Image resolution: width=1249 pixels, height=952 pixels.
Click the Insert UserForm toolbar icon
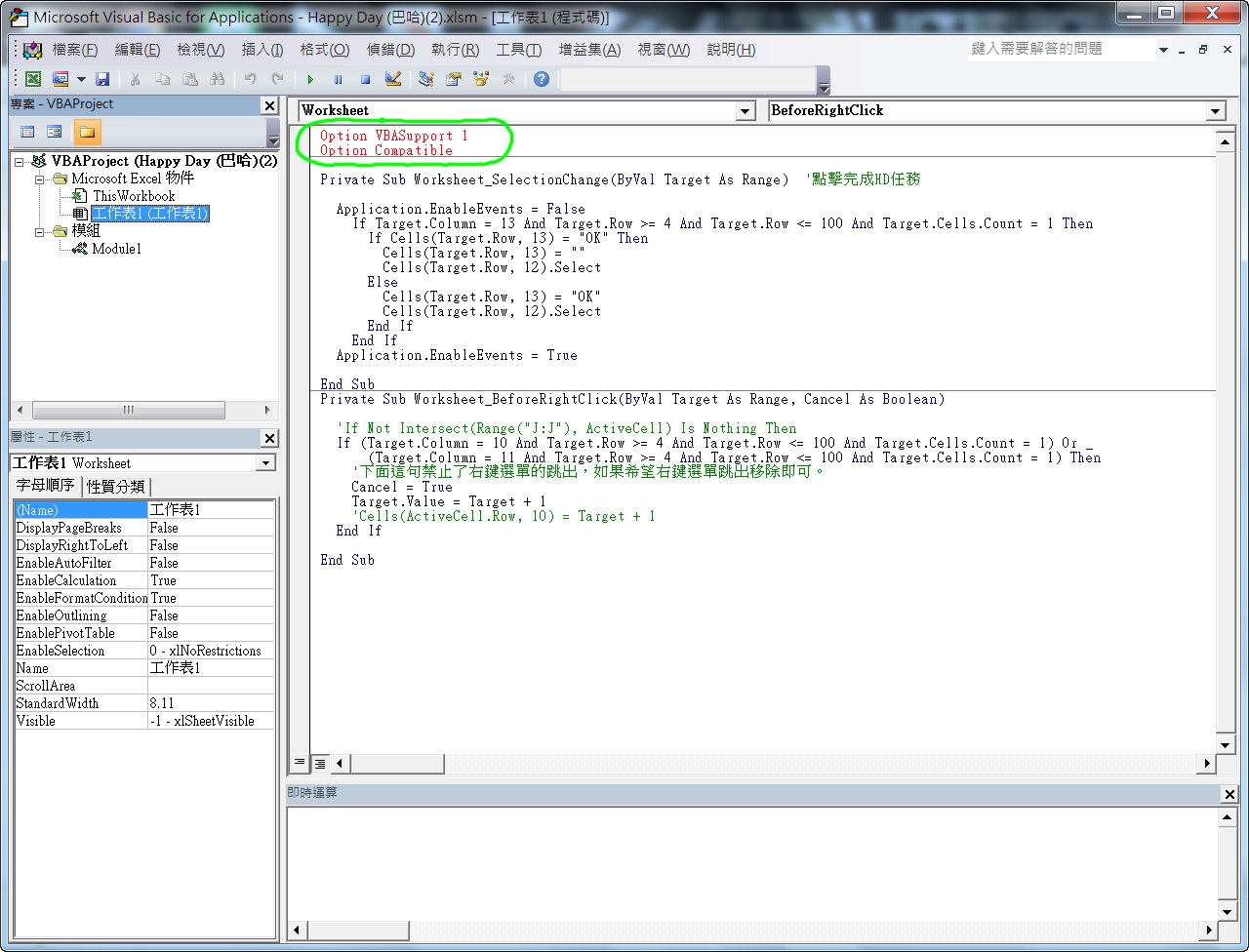point(60,79)
